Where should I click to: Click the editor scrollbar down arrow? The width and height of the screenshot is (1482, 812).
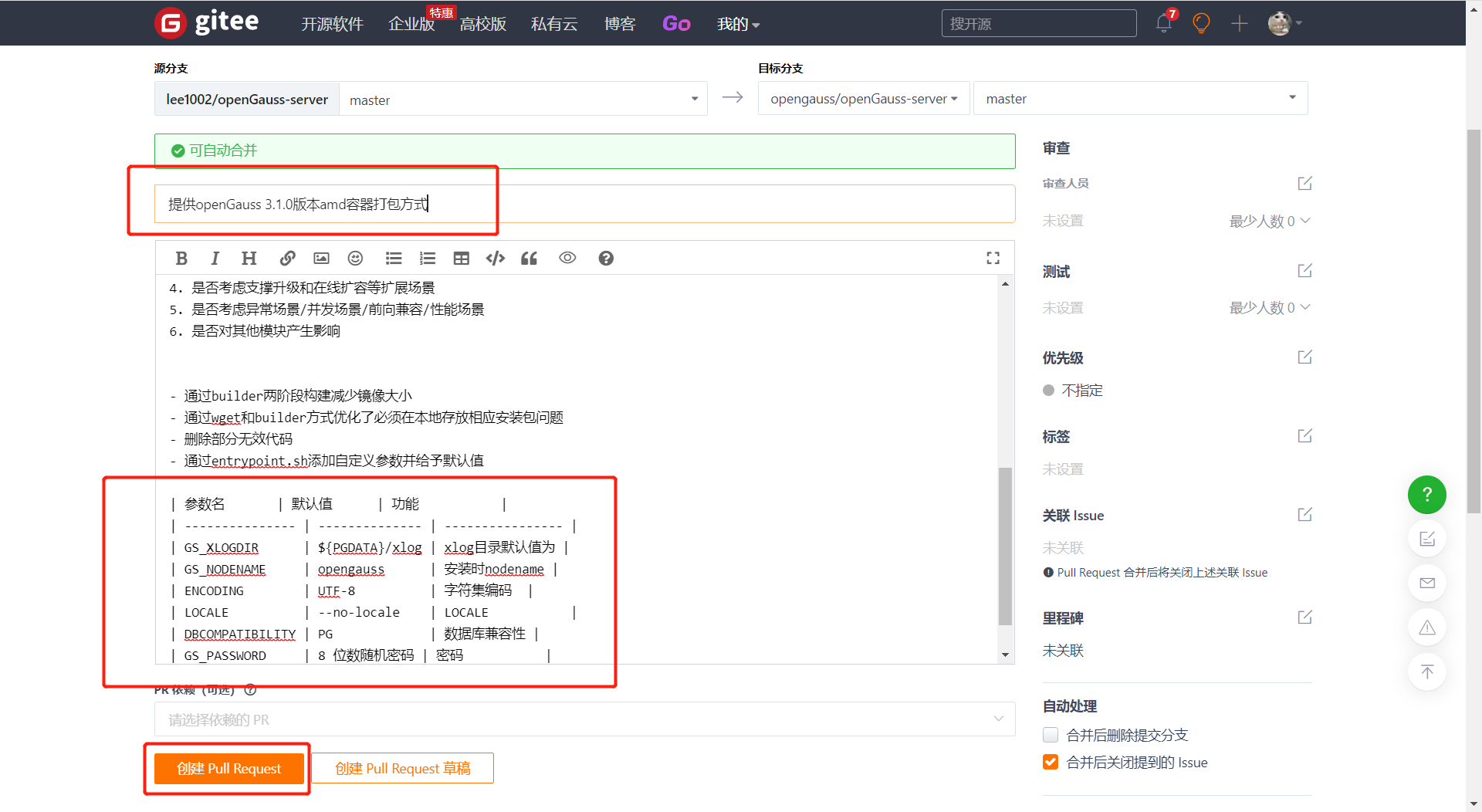coord(1005,655)
